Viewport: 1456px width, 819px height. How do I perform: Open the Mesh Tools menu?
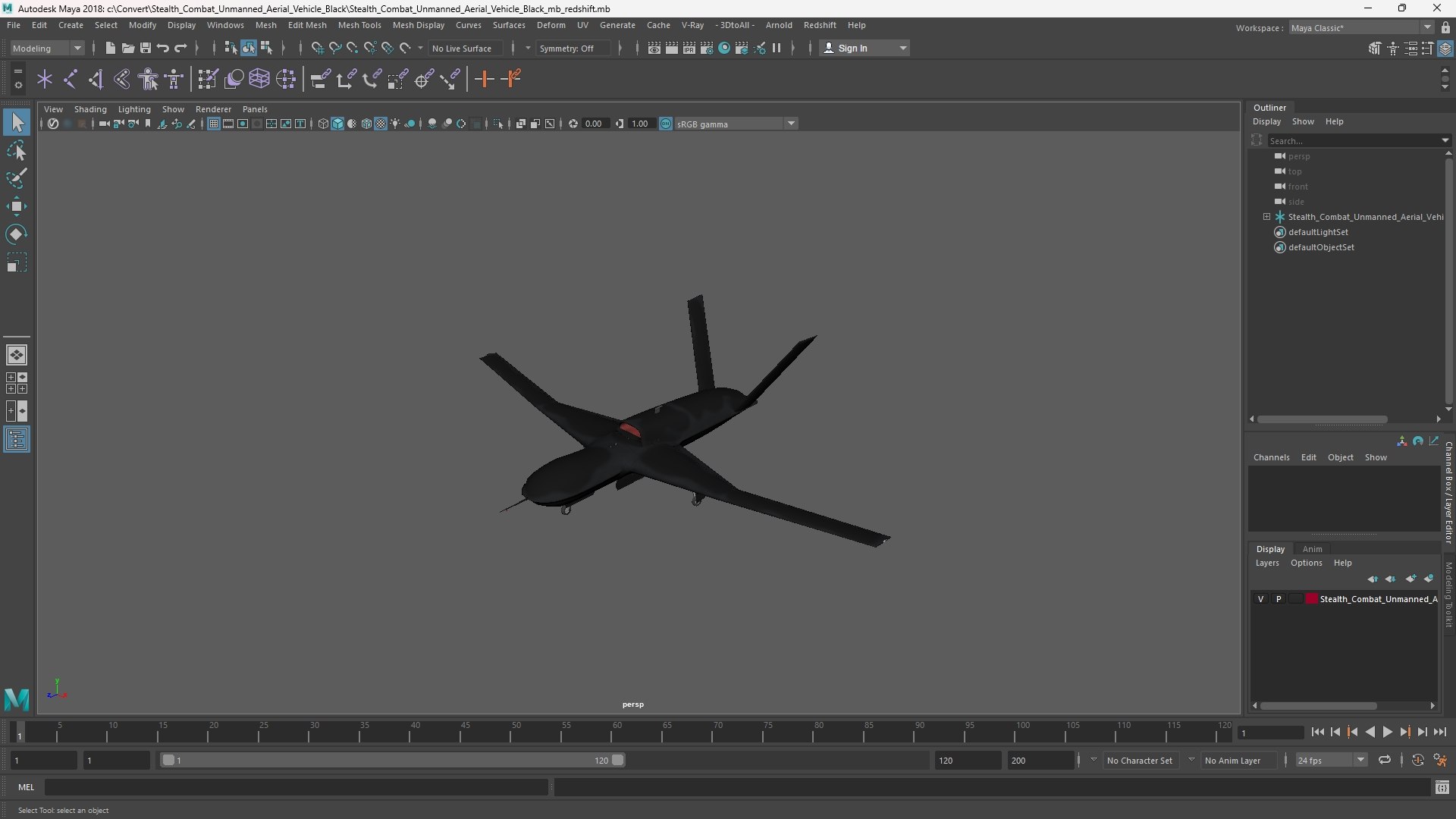(x=359, y=25)
